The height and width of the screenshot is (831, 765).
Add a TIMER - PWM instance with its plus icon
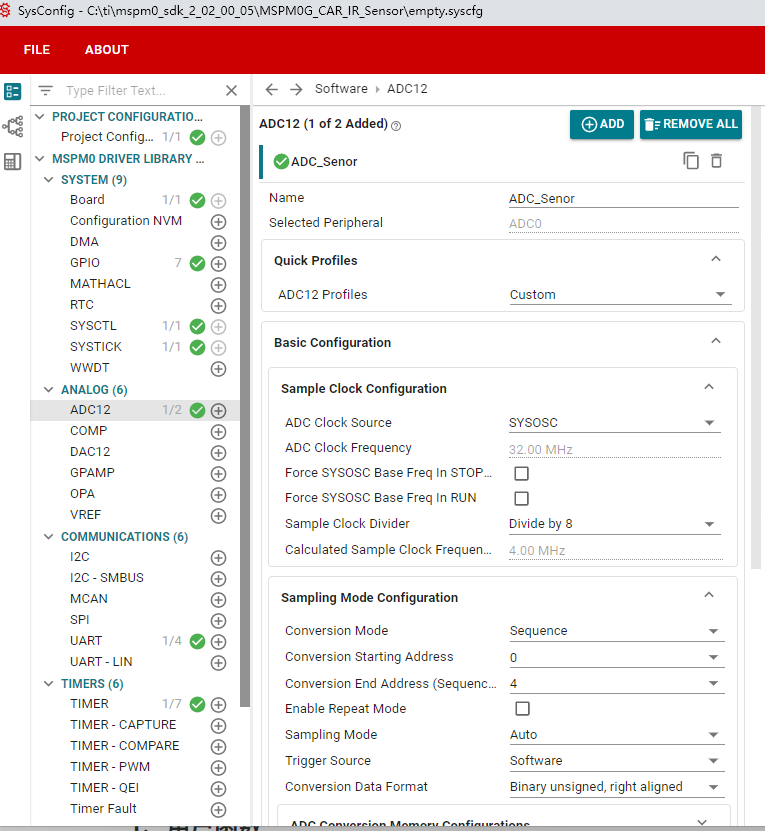[x=218, y=767]
